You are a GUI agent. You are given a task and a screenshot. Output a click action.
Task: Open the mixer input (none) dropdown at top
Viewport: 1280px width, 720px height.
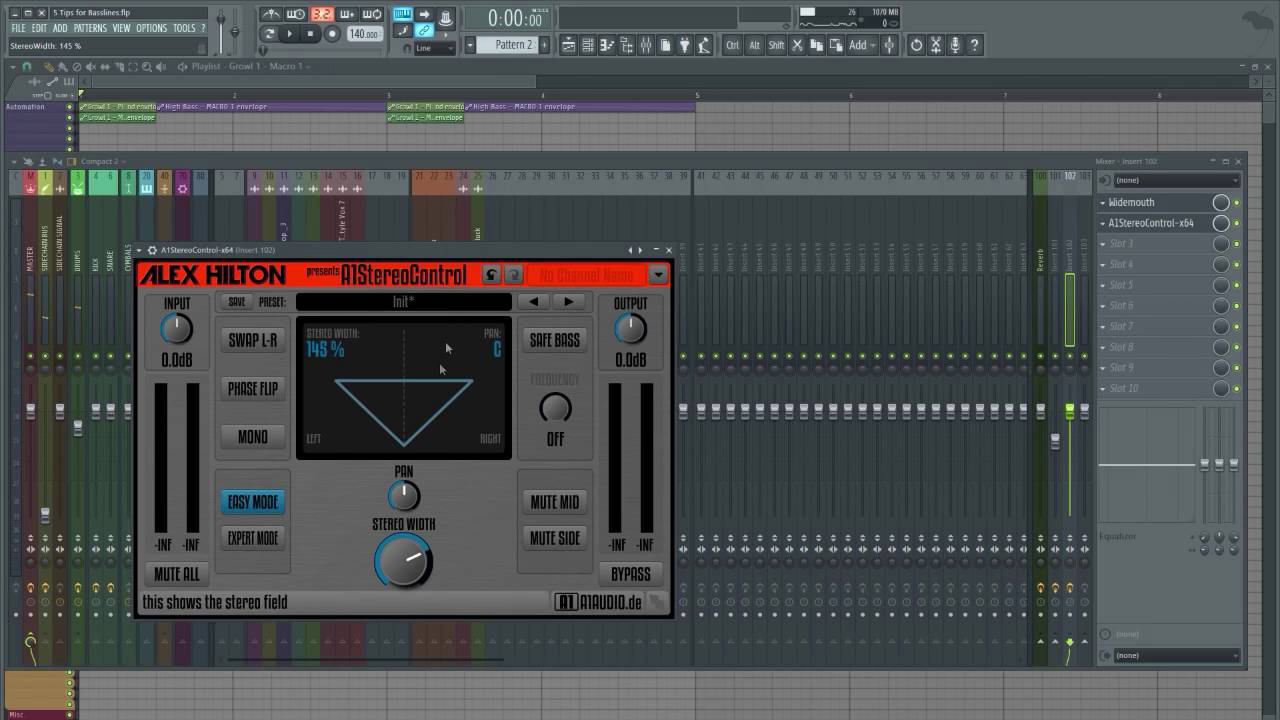1176,180
